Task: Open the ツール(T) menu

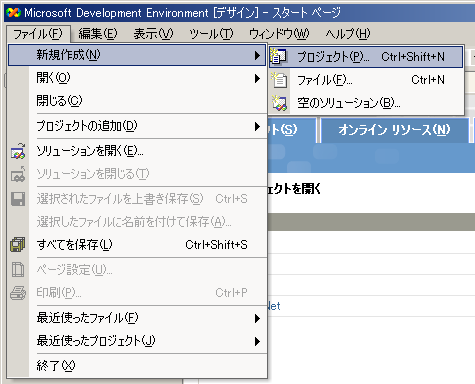Action: pyautogui.click(x=211, y=34)
